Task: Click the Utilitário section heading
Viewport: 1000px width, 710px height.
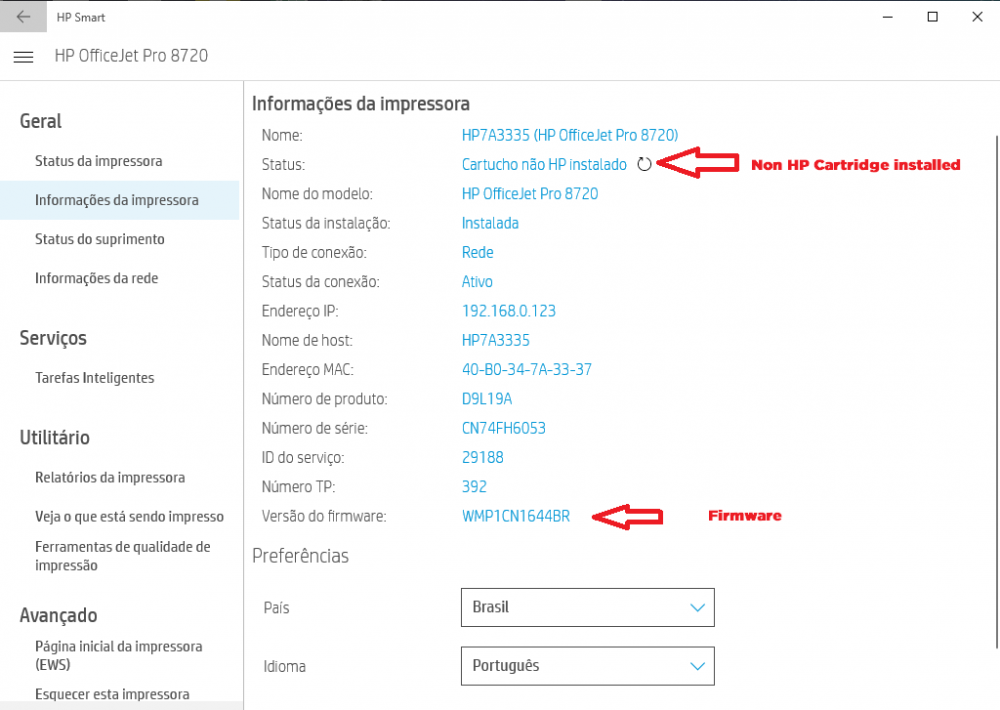Action: point(54,438)
